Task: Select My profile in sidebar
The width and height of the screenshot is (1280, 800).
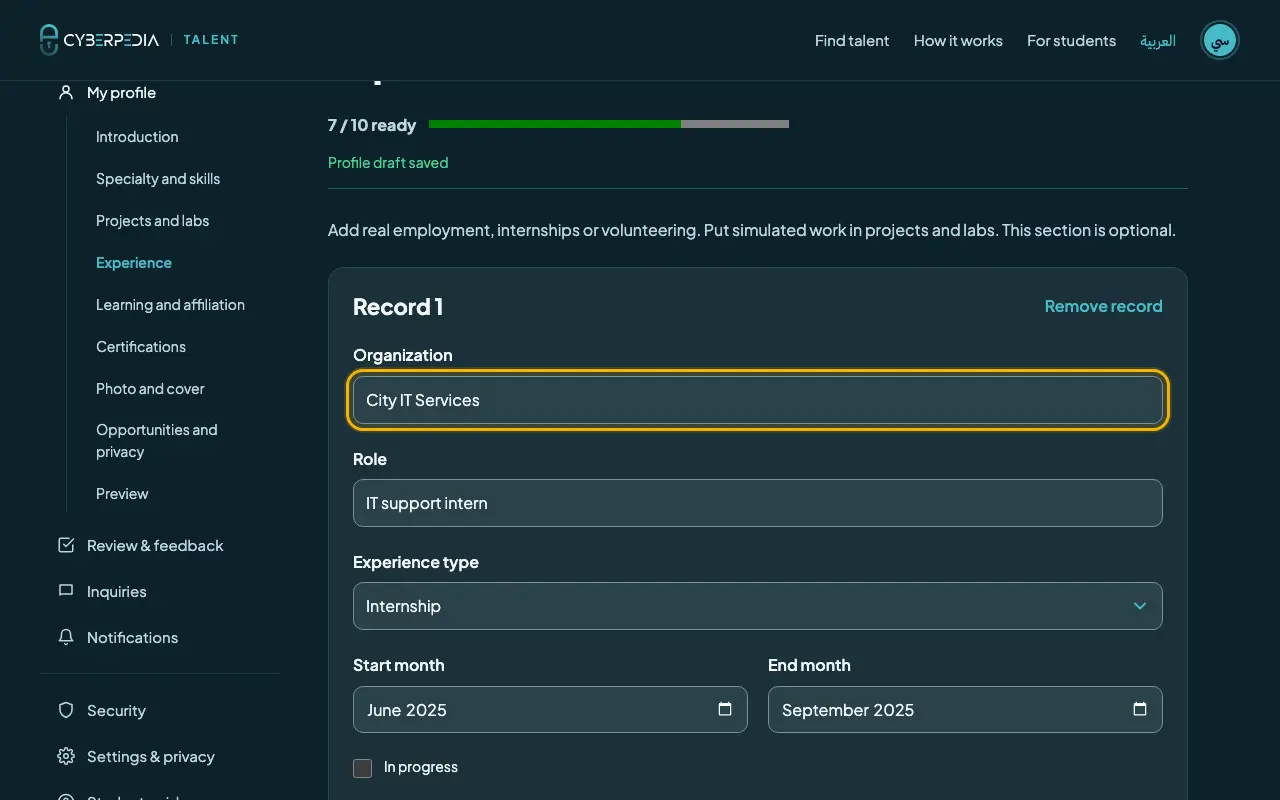Action: (x=121, y=92)
